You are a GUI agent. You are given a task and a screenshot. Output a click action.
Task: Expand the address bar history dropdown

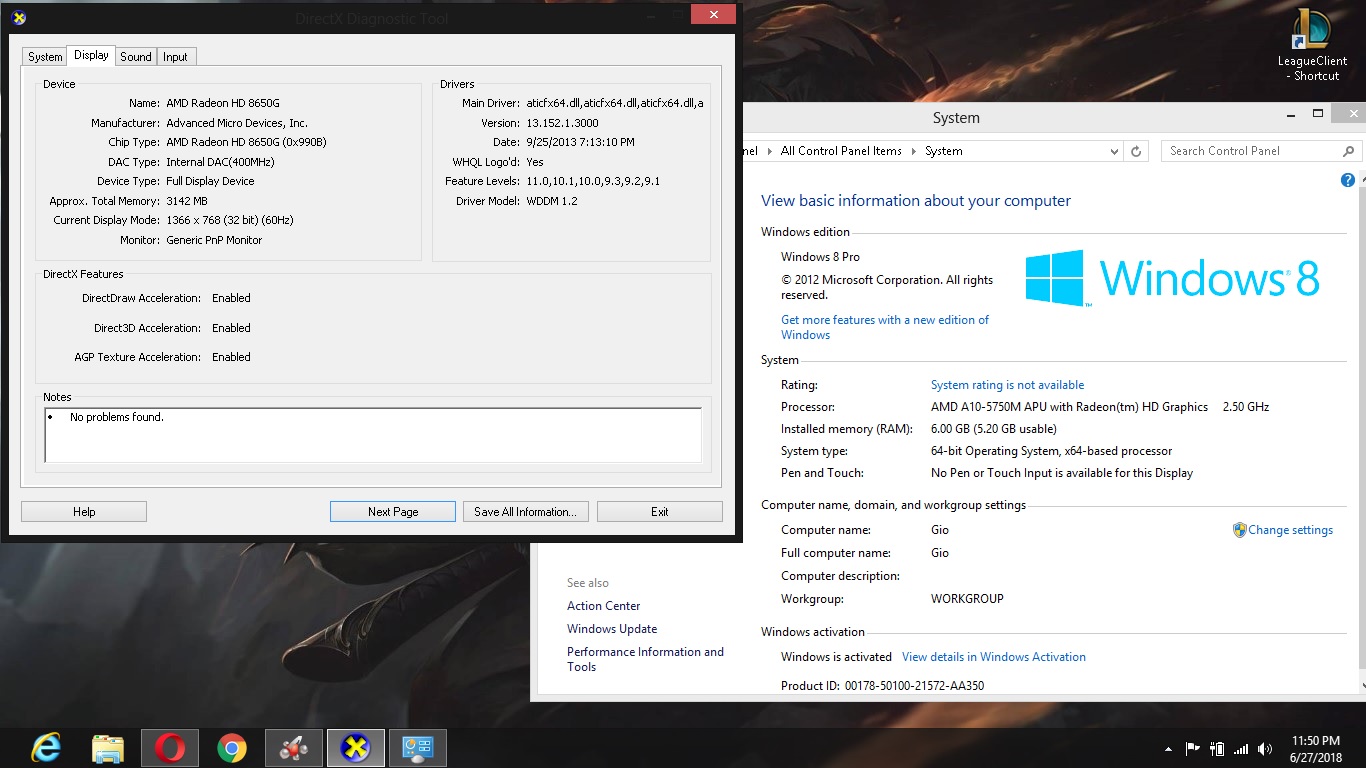click(1114, 151)
